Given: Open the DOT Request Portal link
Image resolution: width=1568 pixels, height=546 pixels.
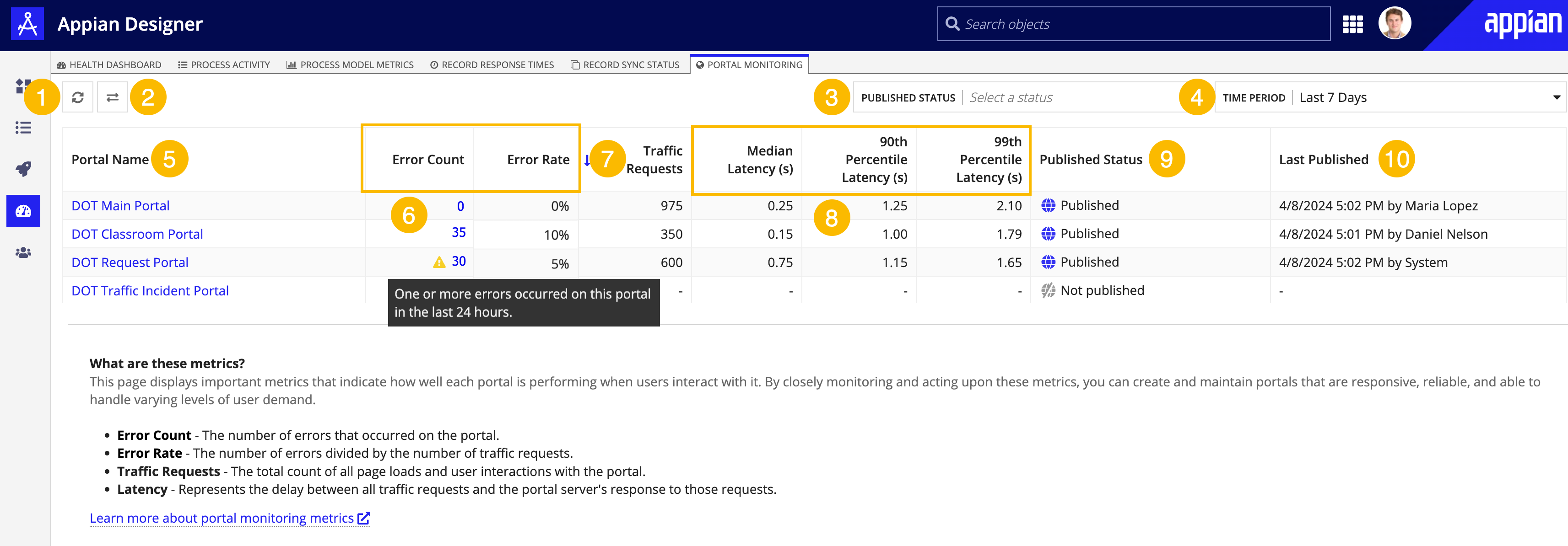Looking at the screenshot, I should [130, 262].
